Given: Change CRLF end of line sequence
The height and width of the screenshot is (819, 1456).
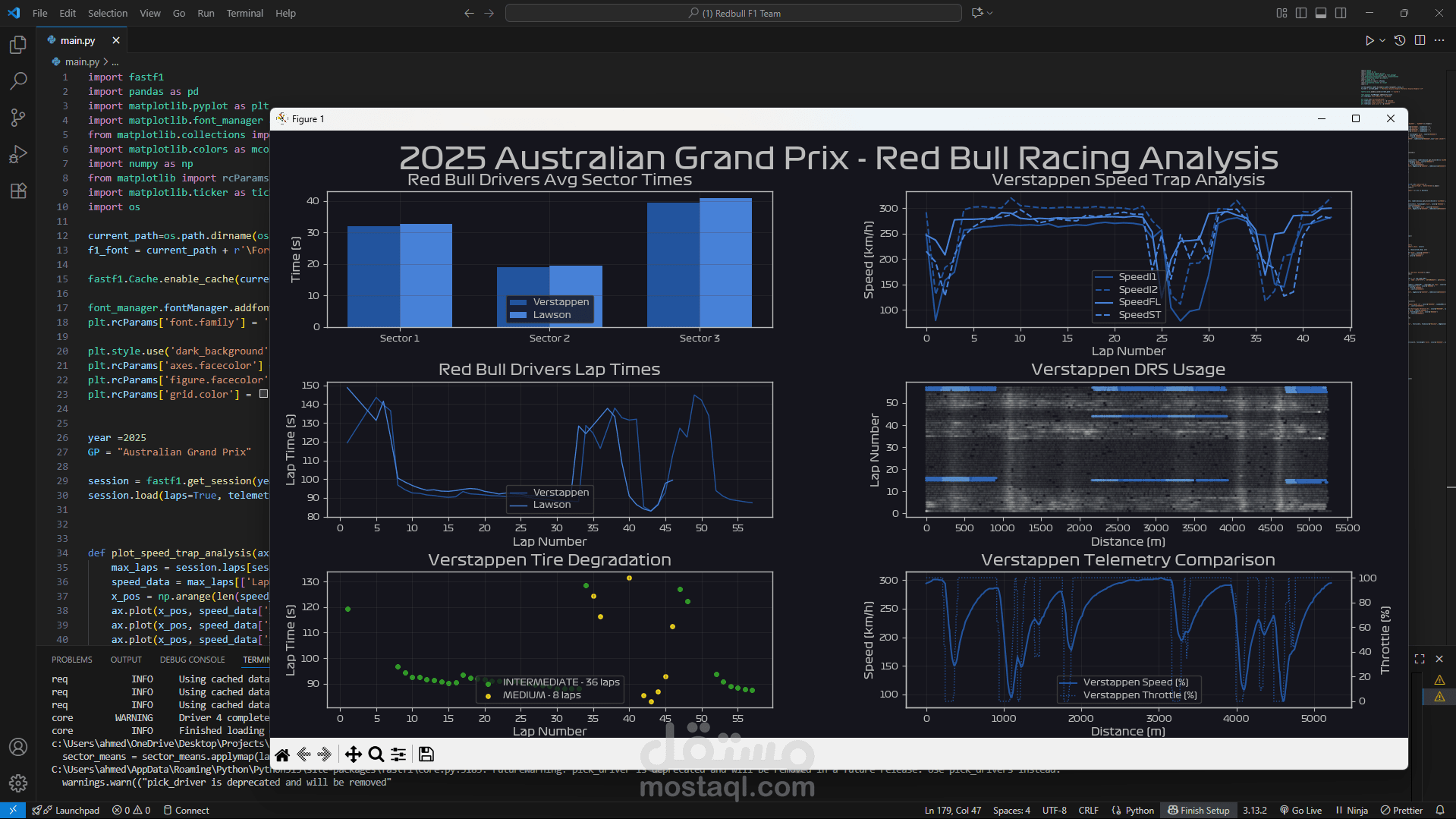Looking at the screenshot, I should pos(1088,810).
